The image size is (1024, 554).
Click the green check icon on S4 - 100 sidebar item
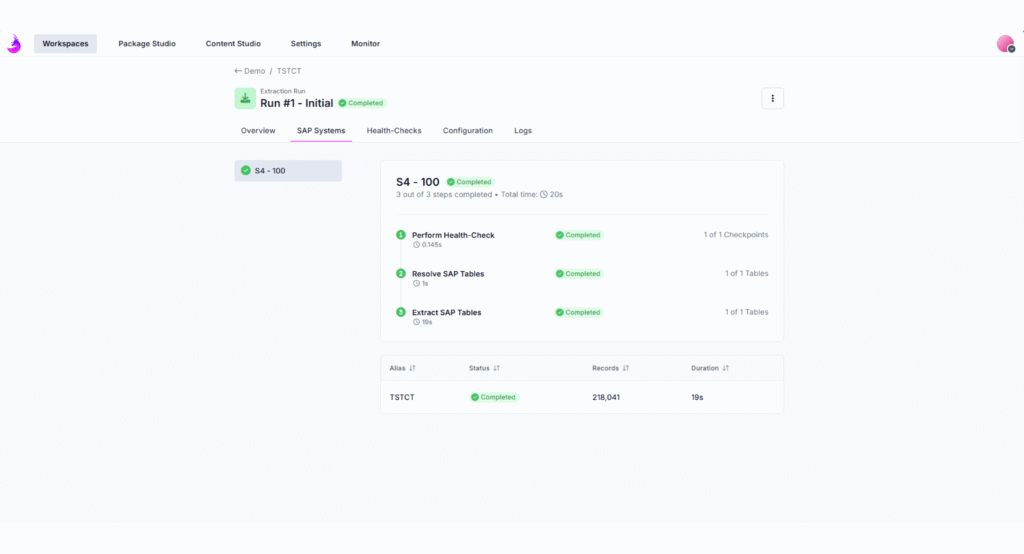click(x=246, y=171)
